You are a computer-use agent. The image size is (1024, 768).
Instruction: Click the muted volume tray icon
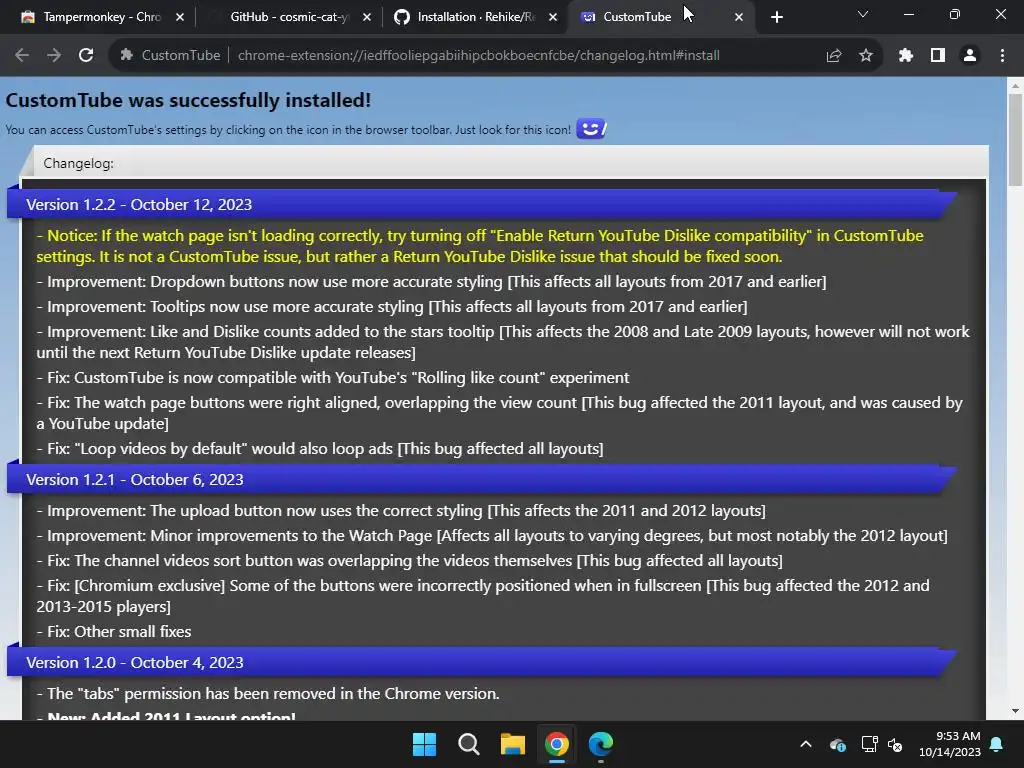pyautogui.click(x=895, y=744)
